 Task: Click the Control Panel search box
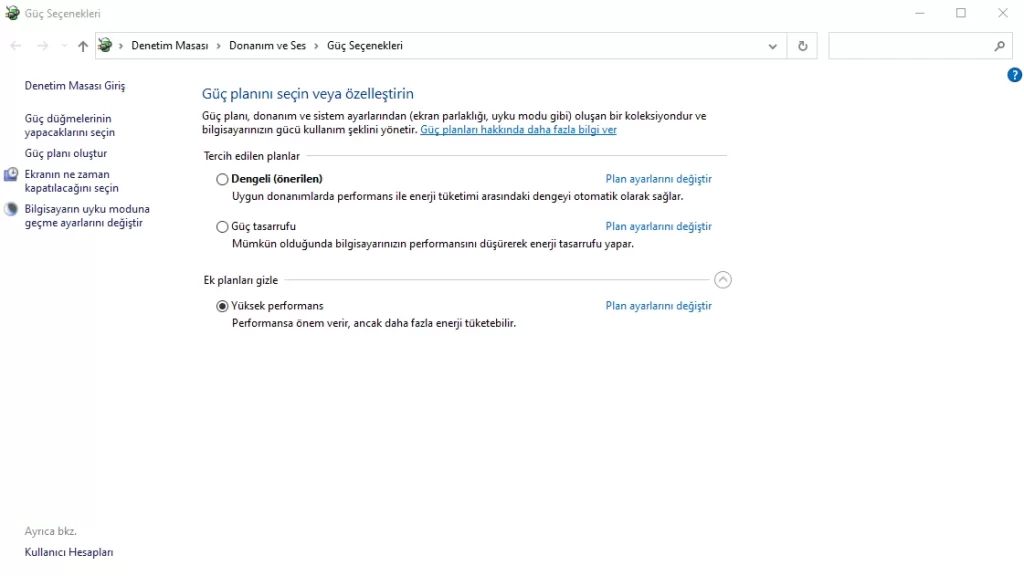click(x=910, y=46)
